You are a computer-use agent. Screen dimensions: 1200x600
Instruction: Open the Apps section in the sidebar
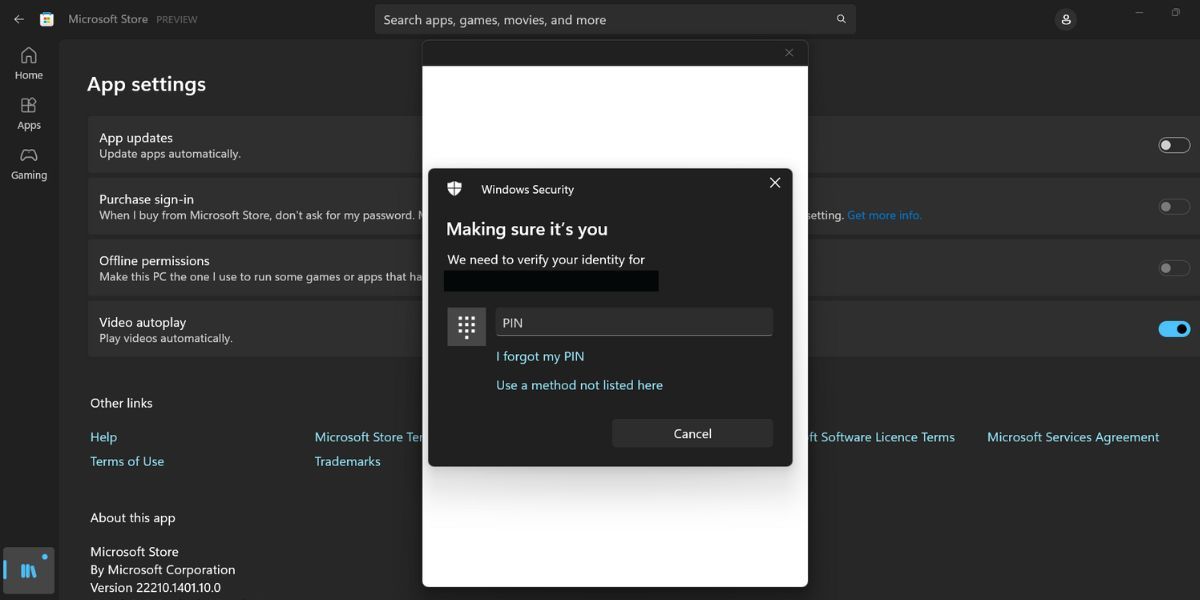point(29,113)
